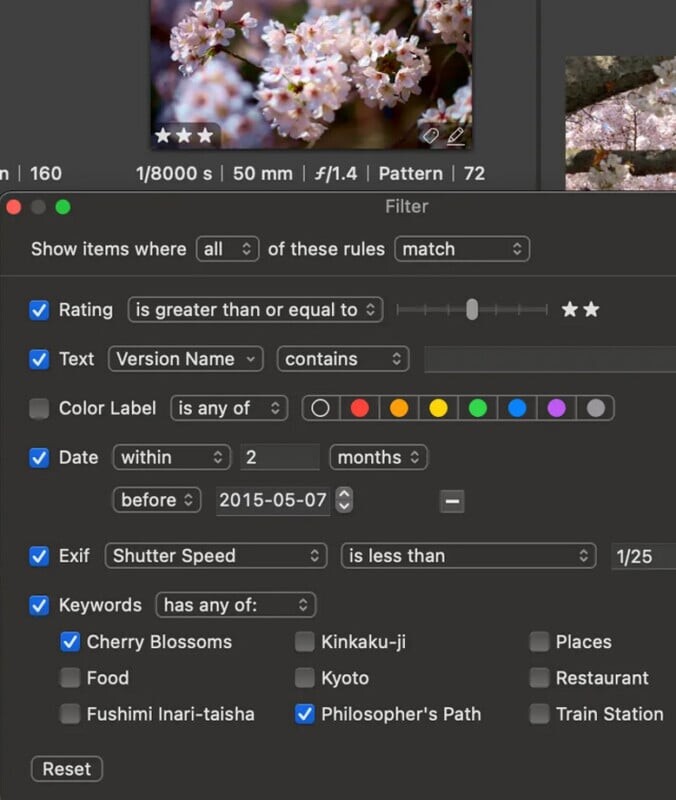Image resolution: width=676 pixels, height=800 pixels.
Task: Open the 'is greater than or equal to' dropdown
Action: coord(255,310)
